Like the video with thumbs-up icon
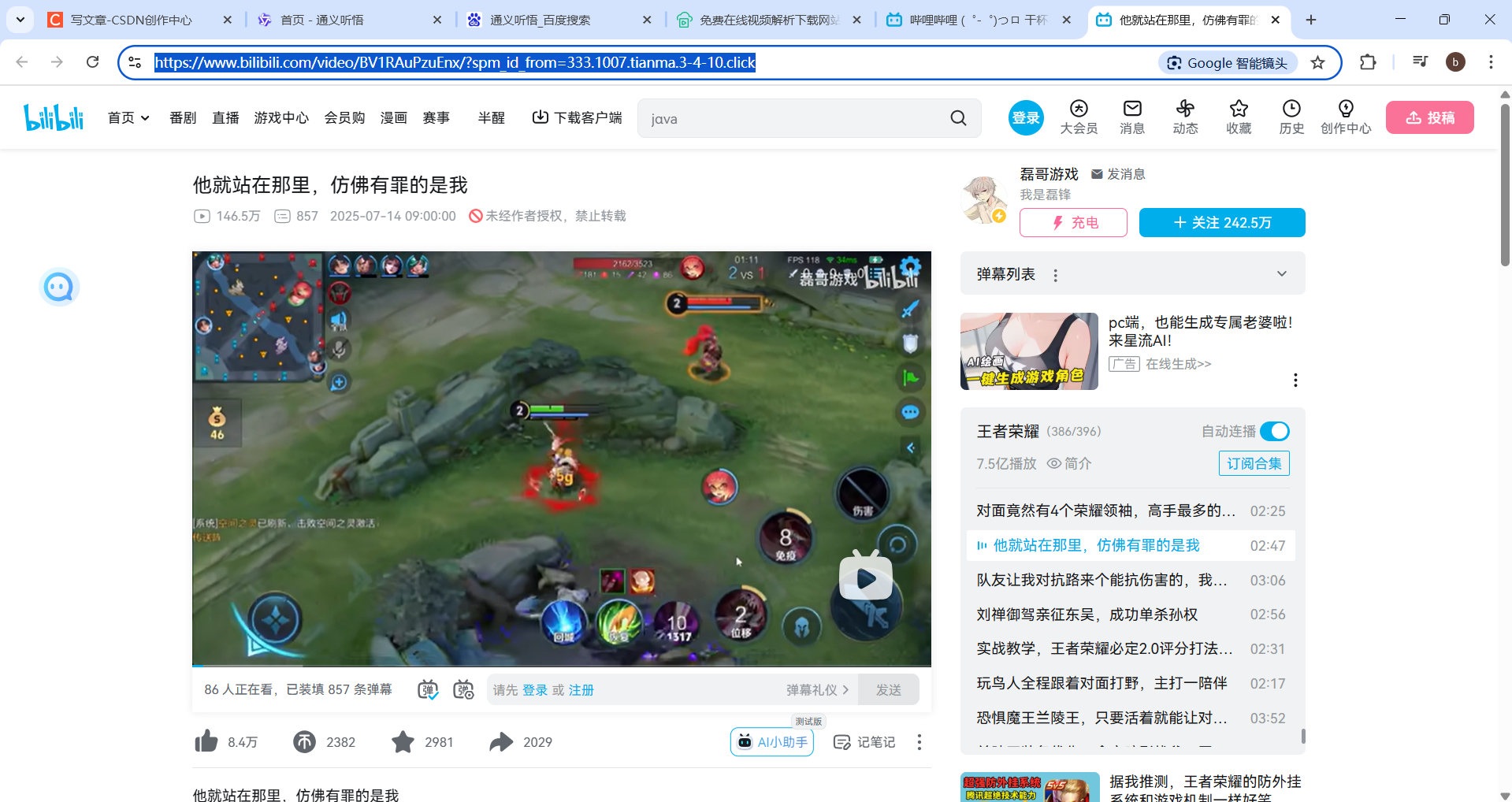 [x=206, y=741]
